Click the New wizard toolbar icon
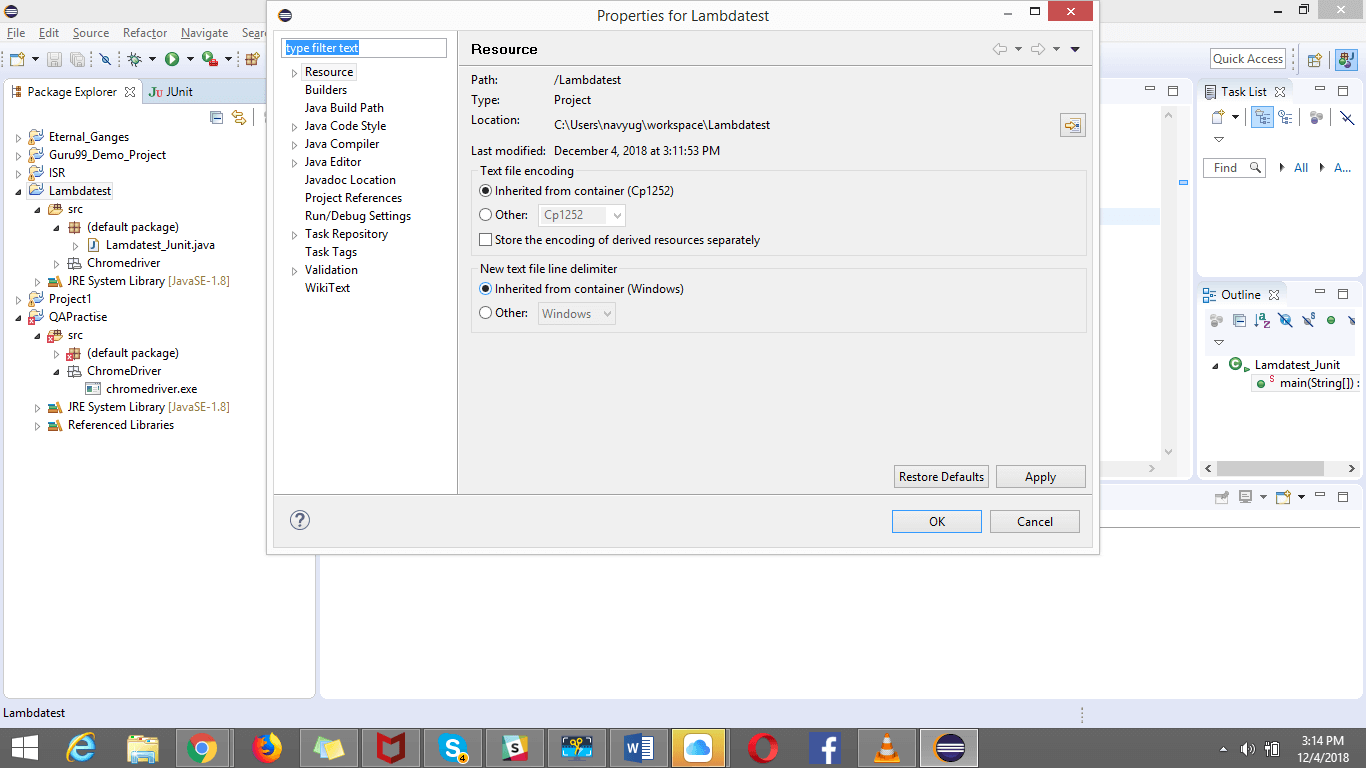This screenshot has height=768, width=1366. 17,59
